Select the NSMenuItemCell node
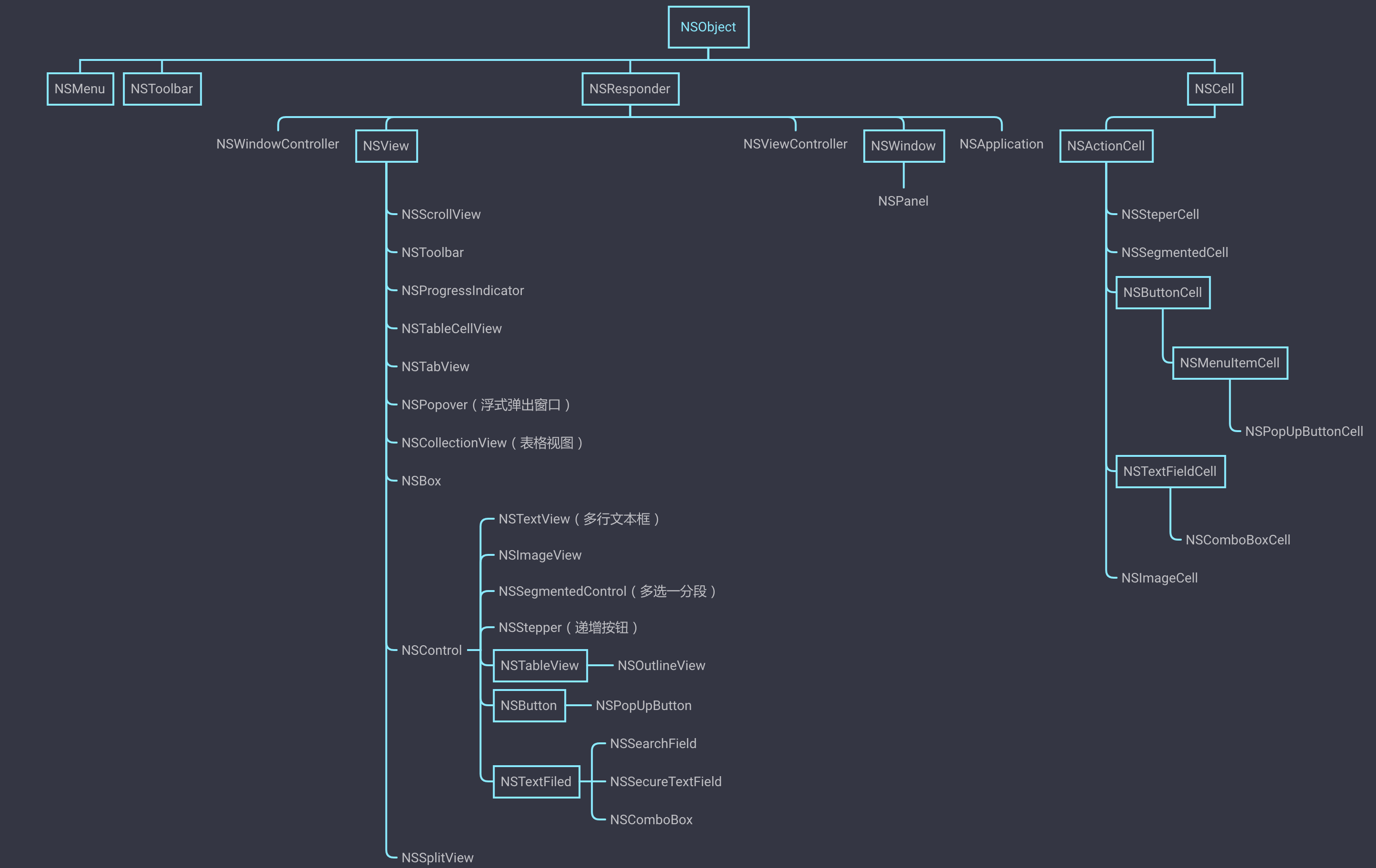Screen dimensions: 1376x868 (1230, 363)
